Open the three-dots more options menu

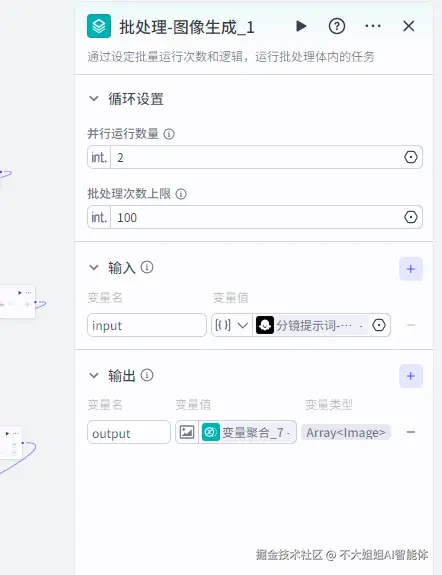point(373,26)
